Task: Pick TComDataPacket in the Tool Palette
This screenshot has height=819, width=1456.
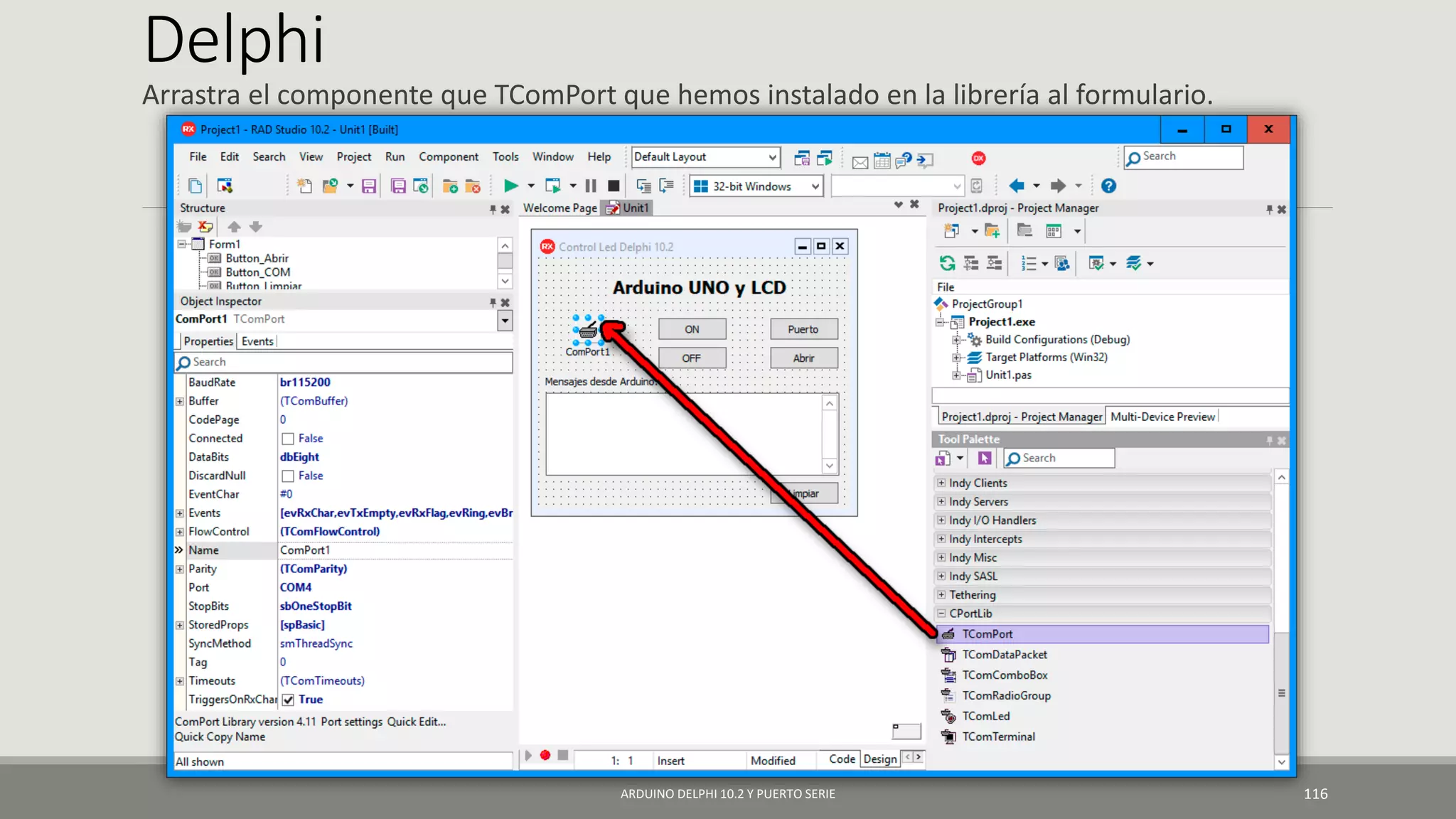Action: point(1005,655)
